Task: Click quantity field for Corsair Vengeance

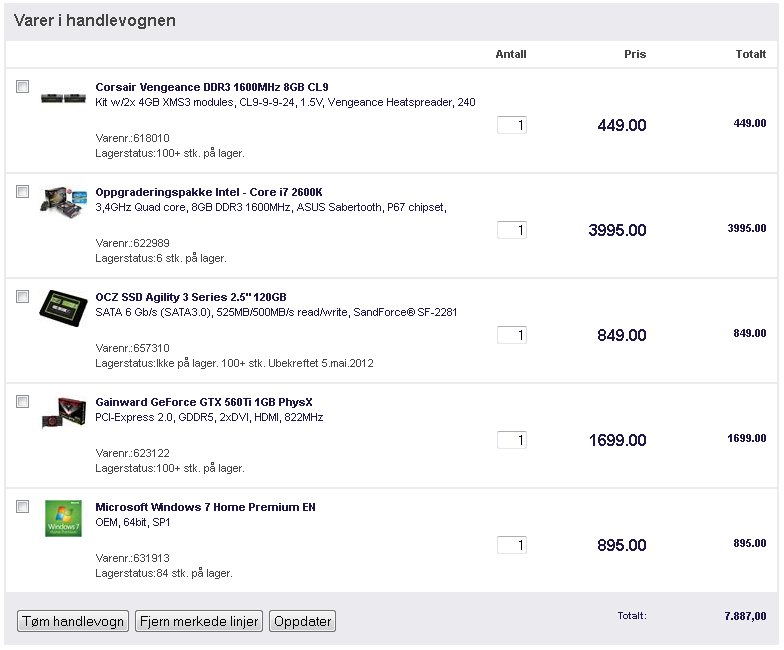Action: tap(512, 125)
